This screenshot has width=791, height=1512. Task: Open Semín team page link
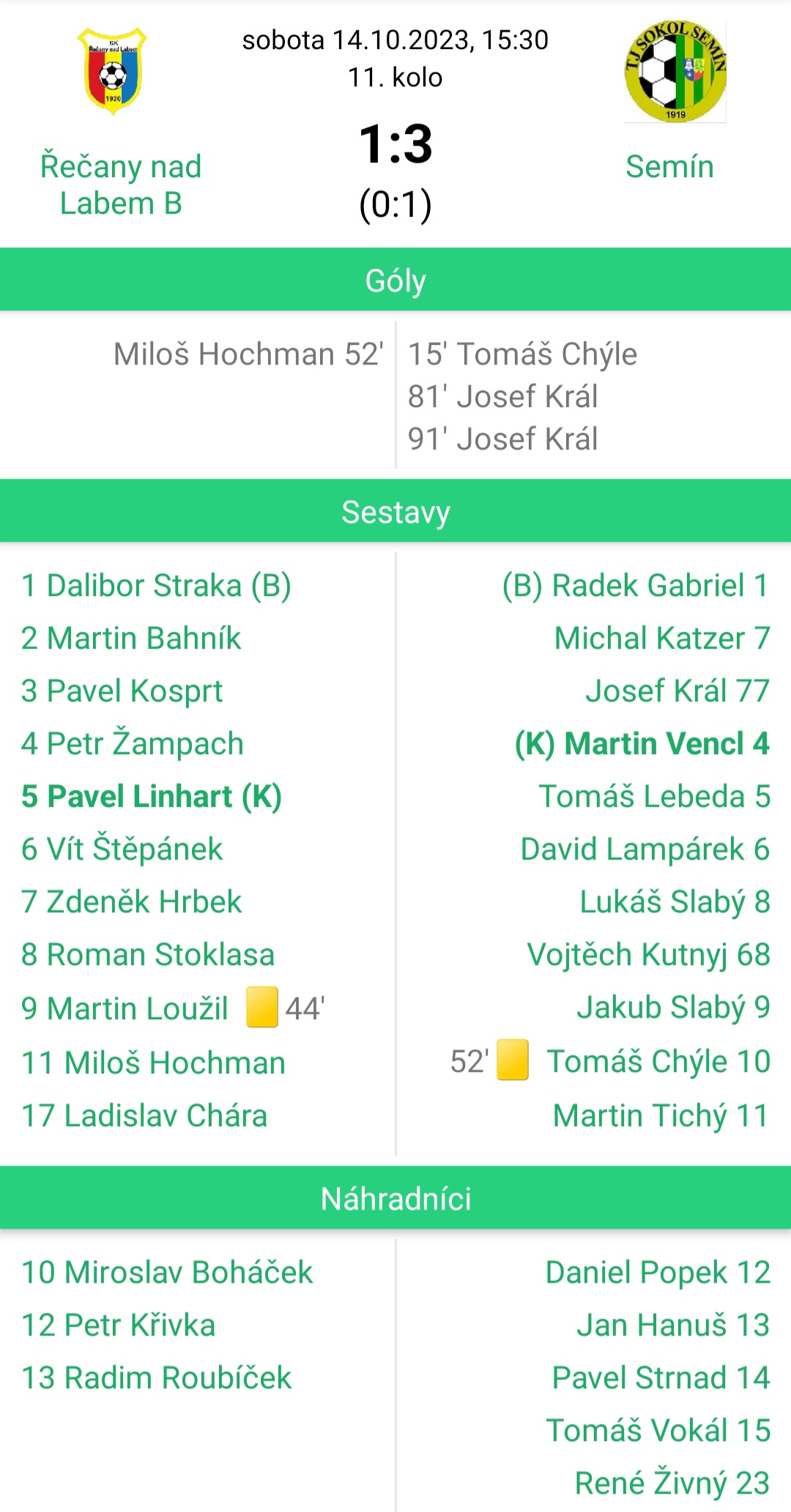pyautogui.click(x=669, y=166)
